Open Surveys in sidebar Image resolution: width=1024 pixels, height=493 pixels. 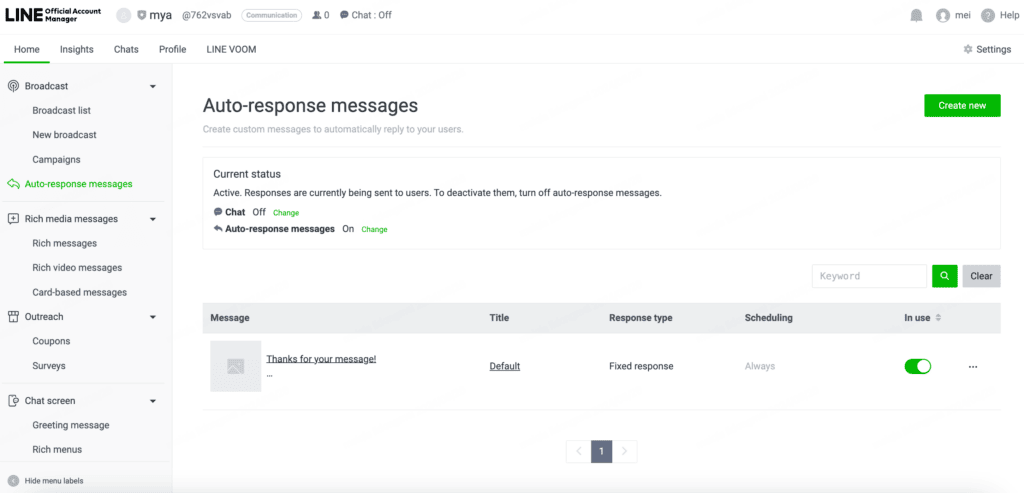tap(49, 366)
